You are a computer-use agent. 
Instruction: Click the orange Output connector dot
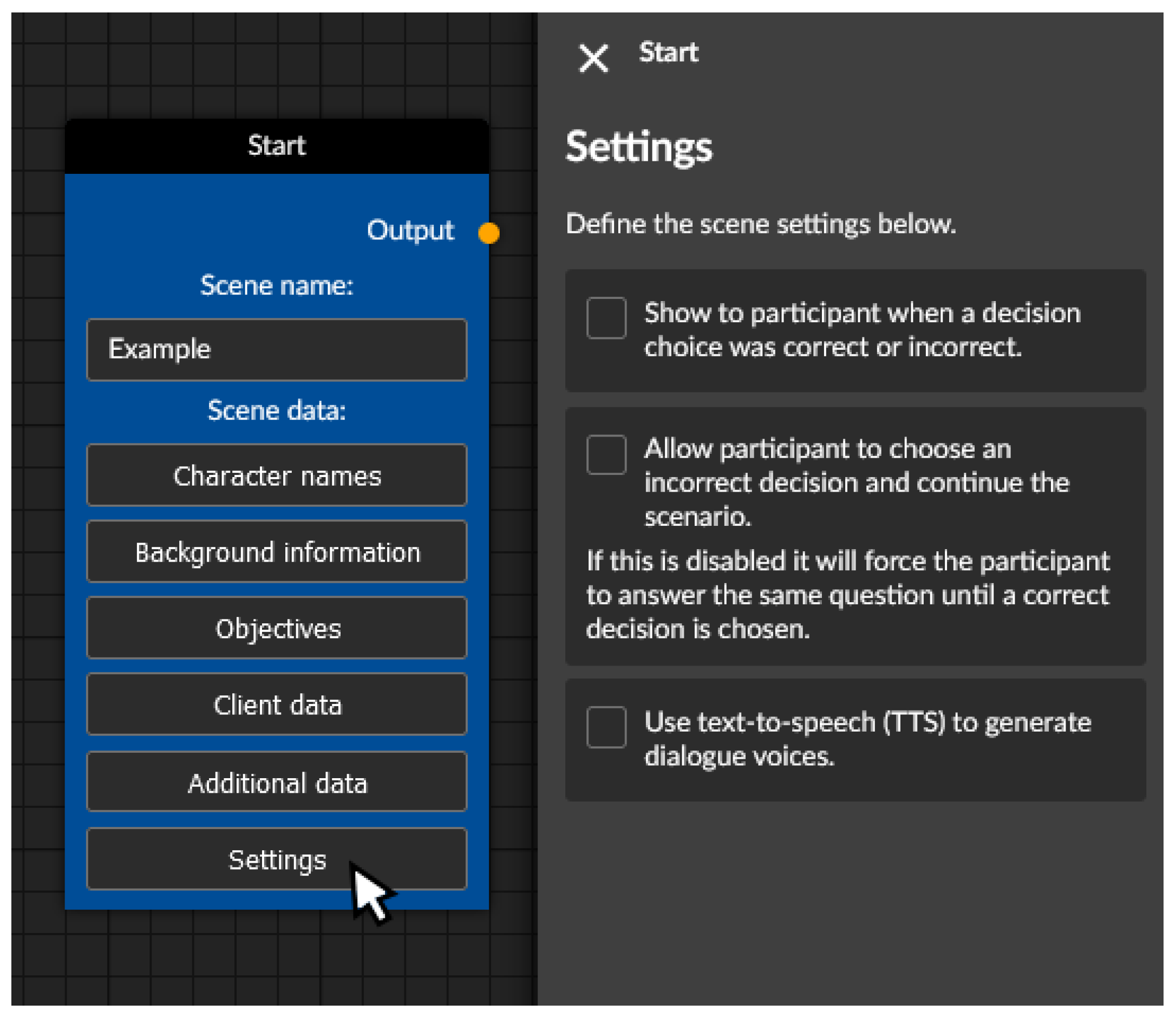(488, 233)
